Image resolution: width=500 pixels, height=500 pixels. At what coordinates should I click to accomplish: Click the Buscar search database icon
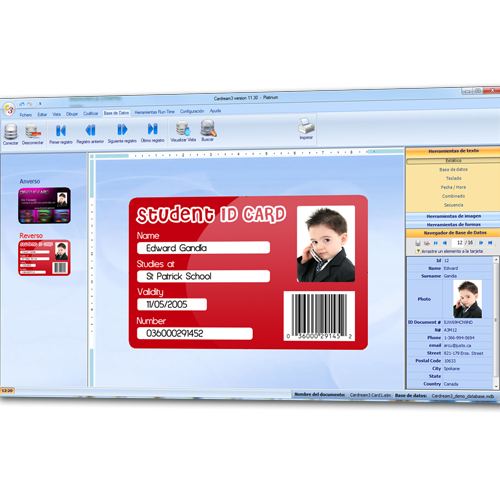[208, 130]
